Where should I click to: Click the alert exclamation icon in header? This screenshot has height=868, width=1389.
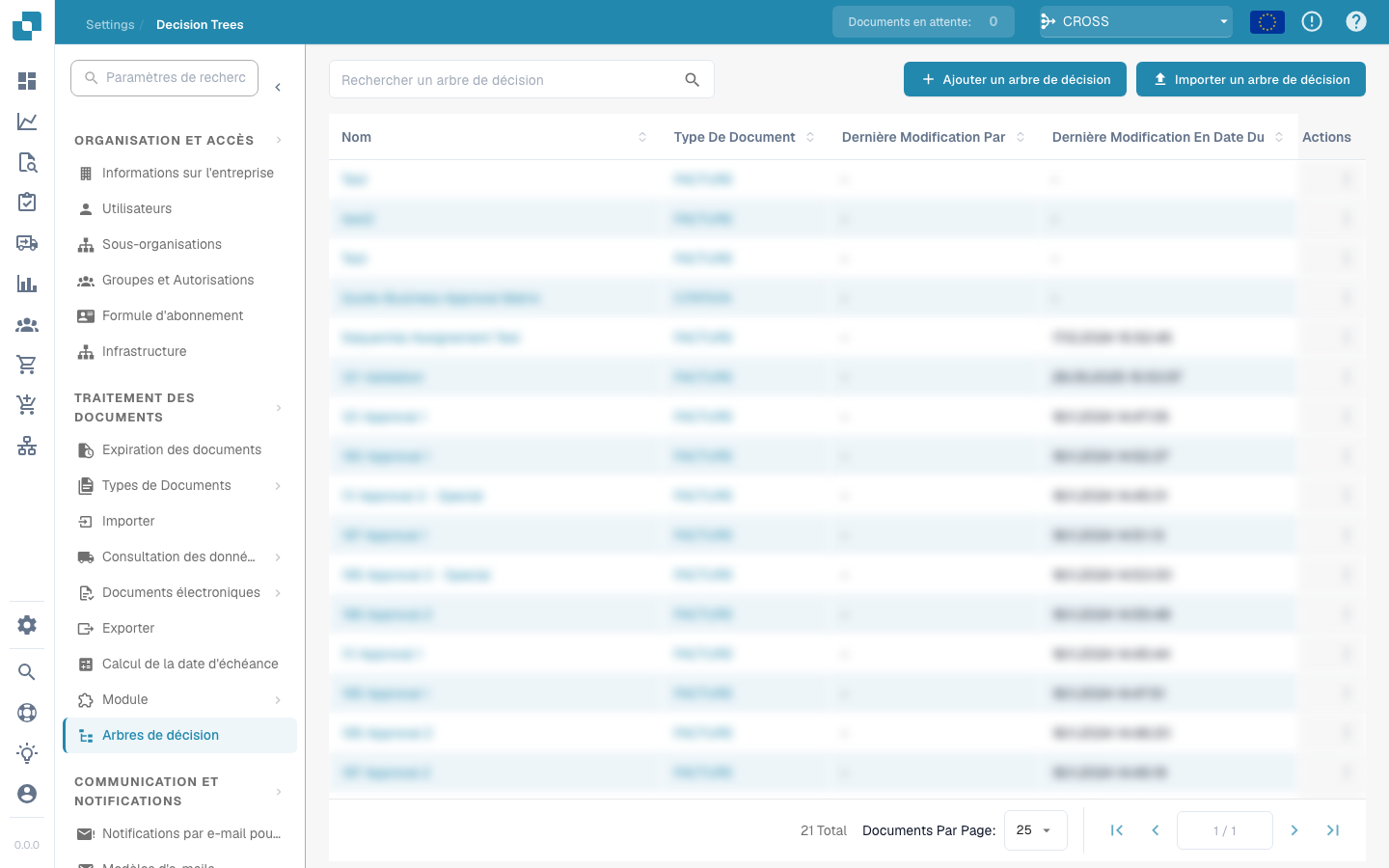tap(1312, 21)
